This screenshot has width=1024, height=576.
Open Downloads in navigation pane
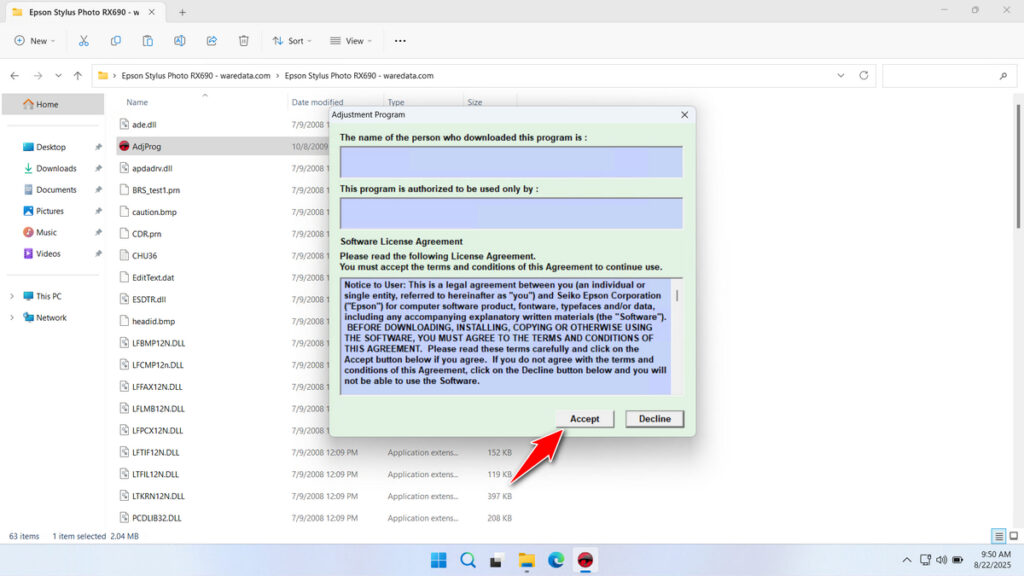click(56, 168)
